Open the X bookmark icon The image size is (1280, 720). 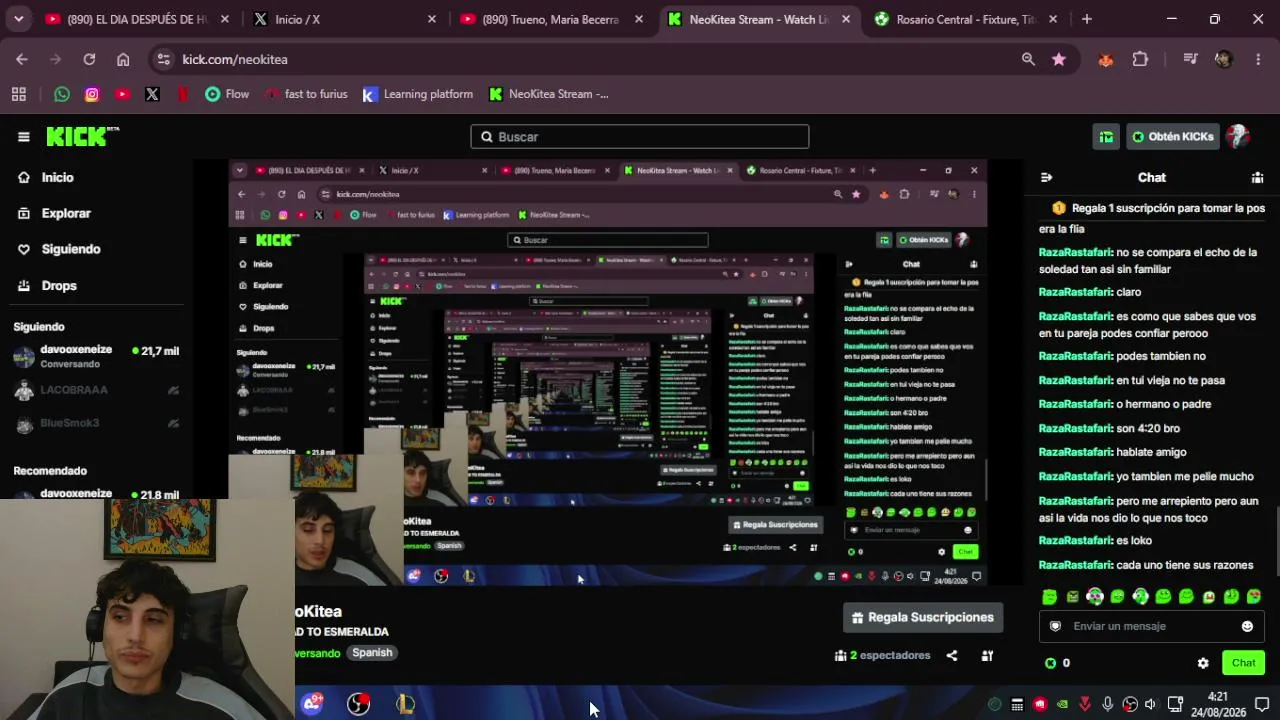coord(152,94)
